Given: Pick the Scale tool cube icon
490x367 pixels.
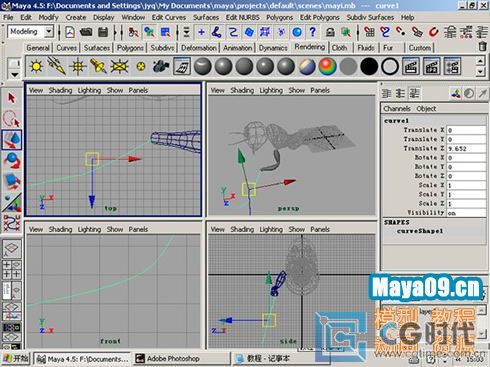Looking at the screenshot, I should 12,181.
